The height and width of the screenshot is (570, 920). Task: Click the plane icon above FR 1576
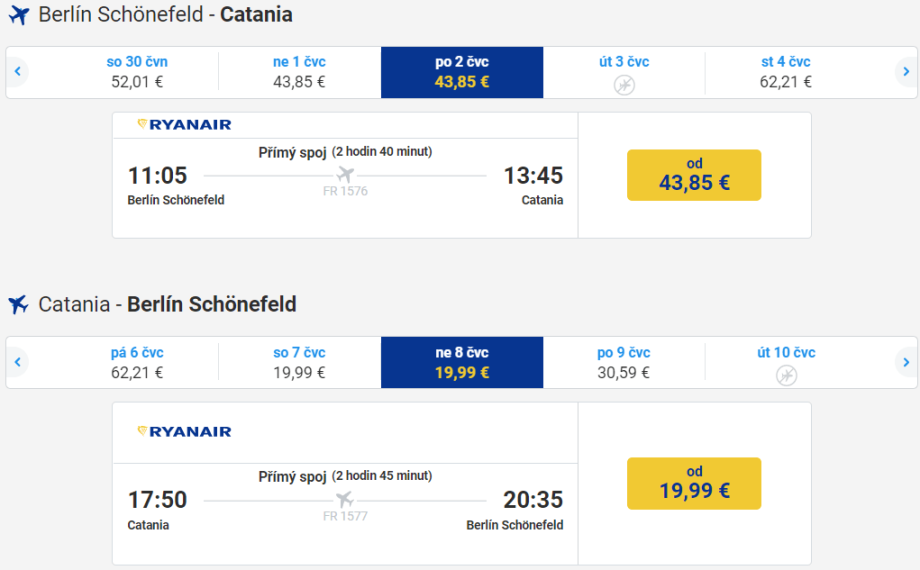point(345,175)
